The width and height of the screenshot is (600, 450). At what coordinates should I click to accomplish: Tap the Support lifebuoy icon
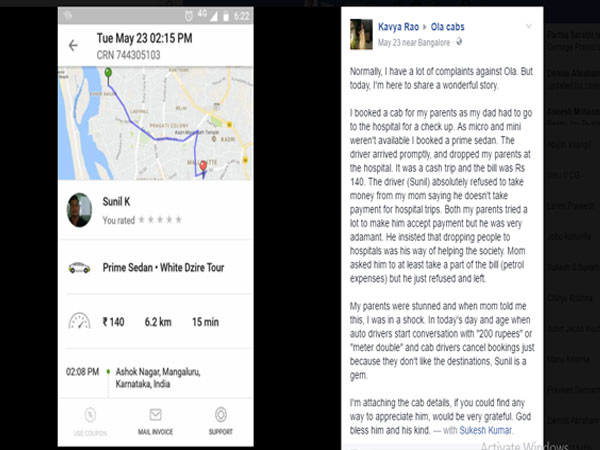[x=221, y=414]
